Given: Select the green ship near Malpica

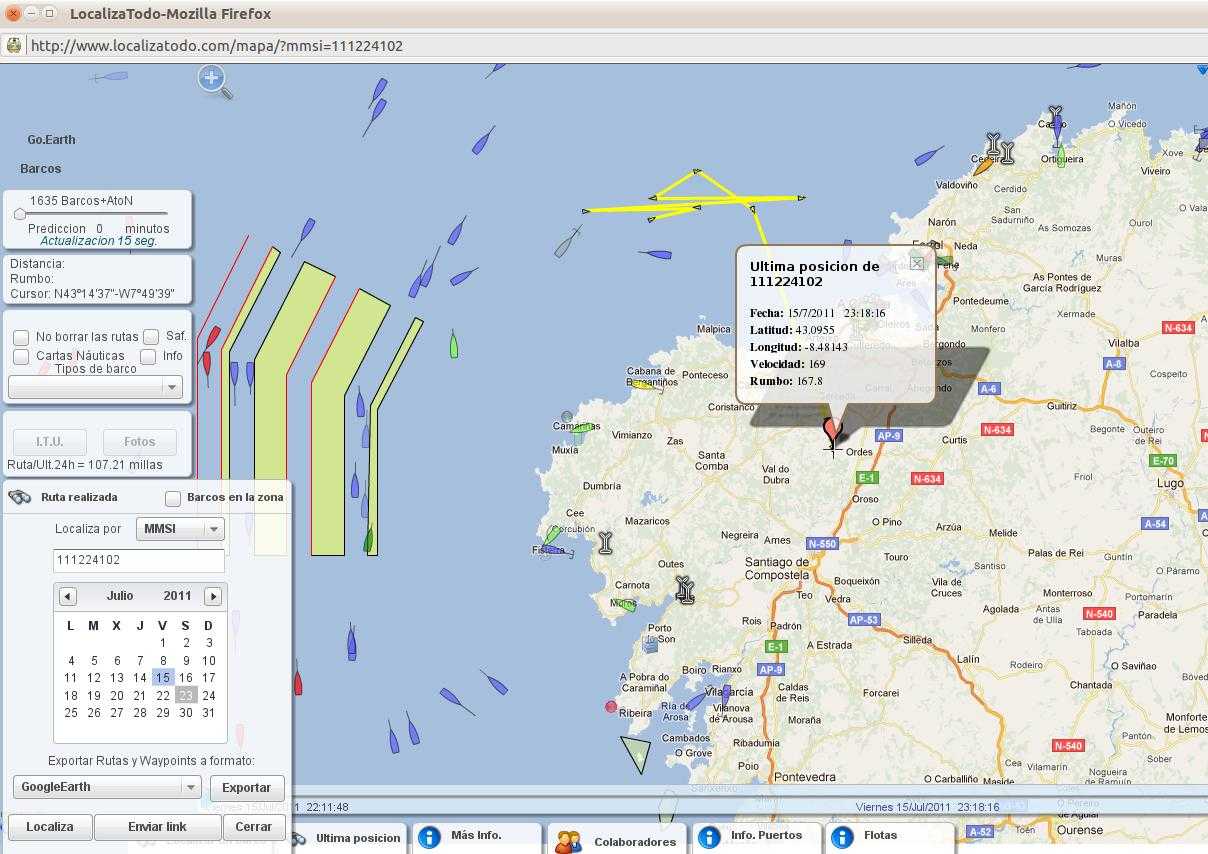Looking at the screenshot, I should point(454,344).
